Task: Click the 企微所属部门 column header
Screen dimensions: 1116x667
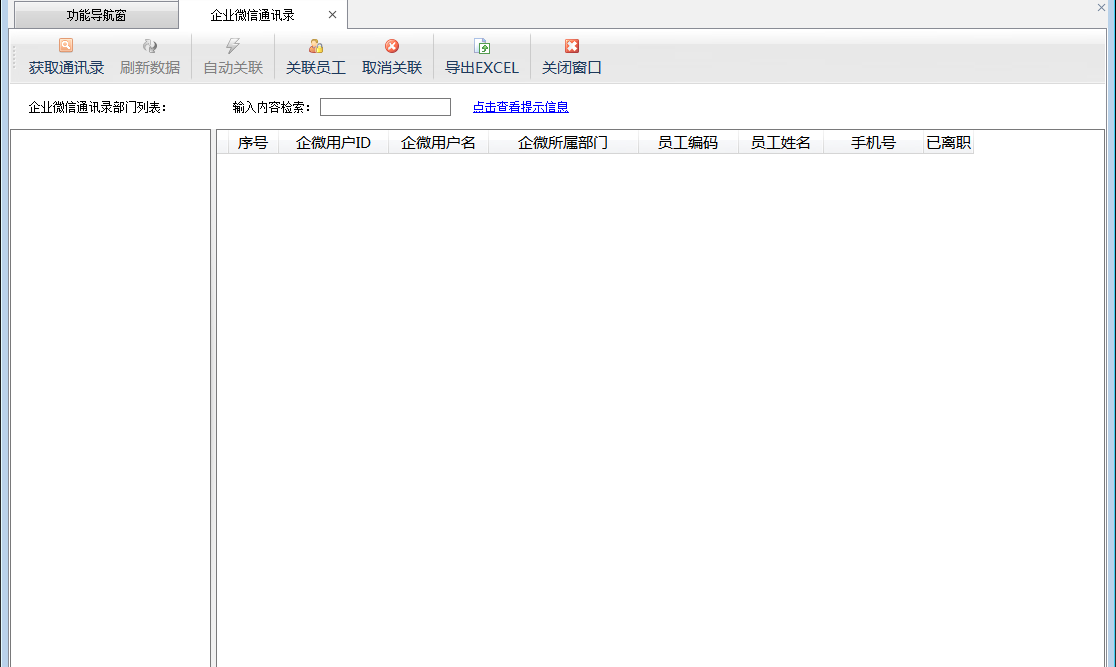Action: point(563,143)
